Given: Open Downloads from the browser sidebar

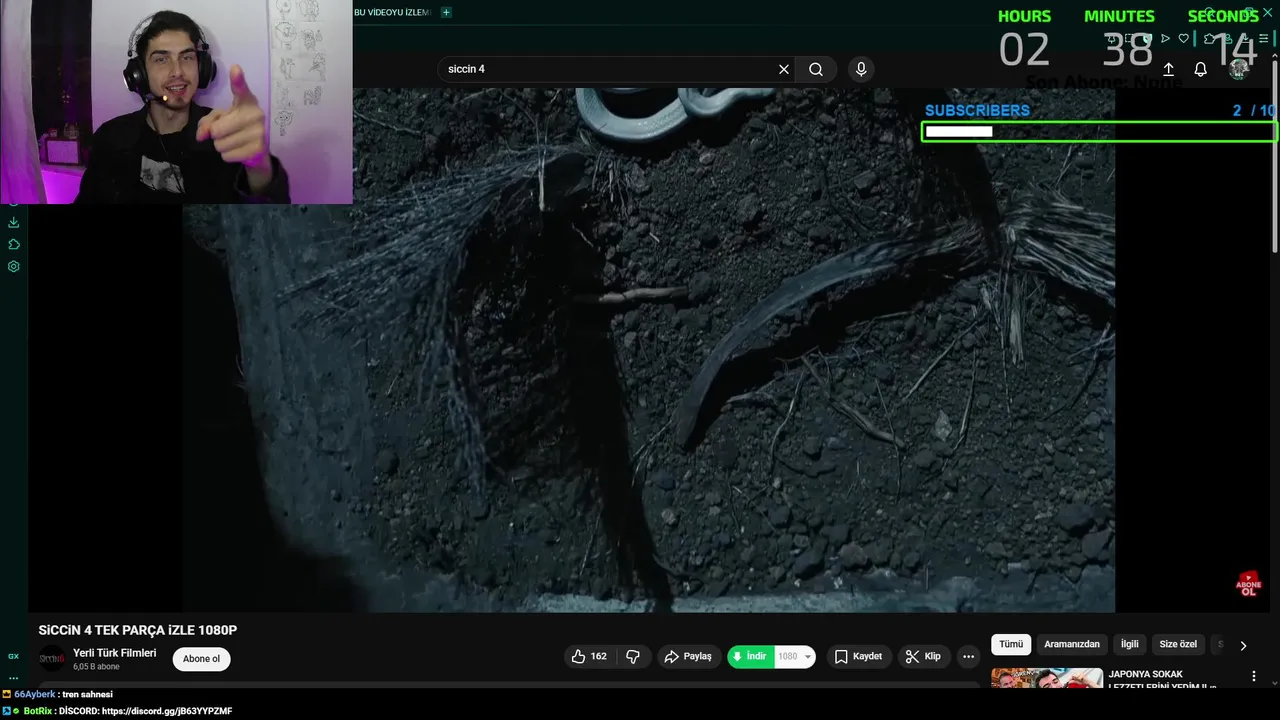Looking at the screenshot, I should (14, 222).
